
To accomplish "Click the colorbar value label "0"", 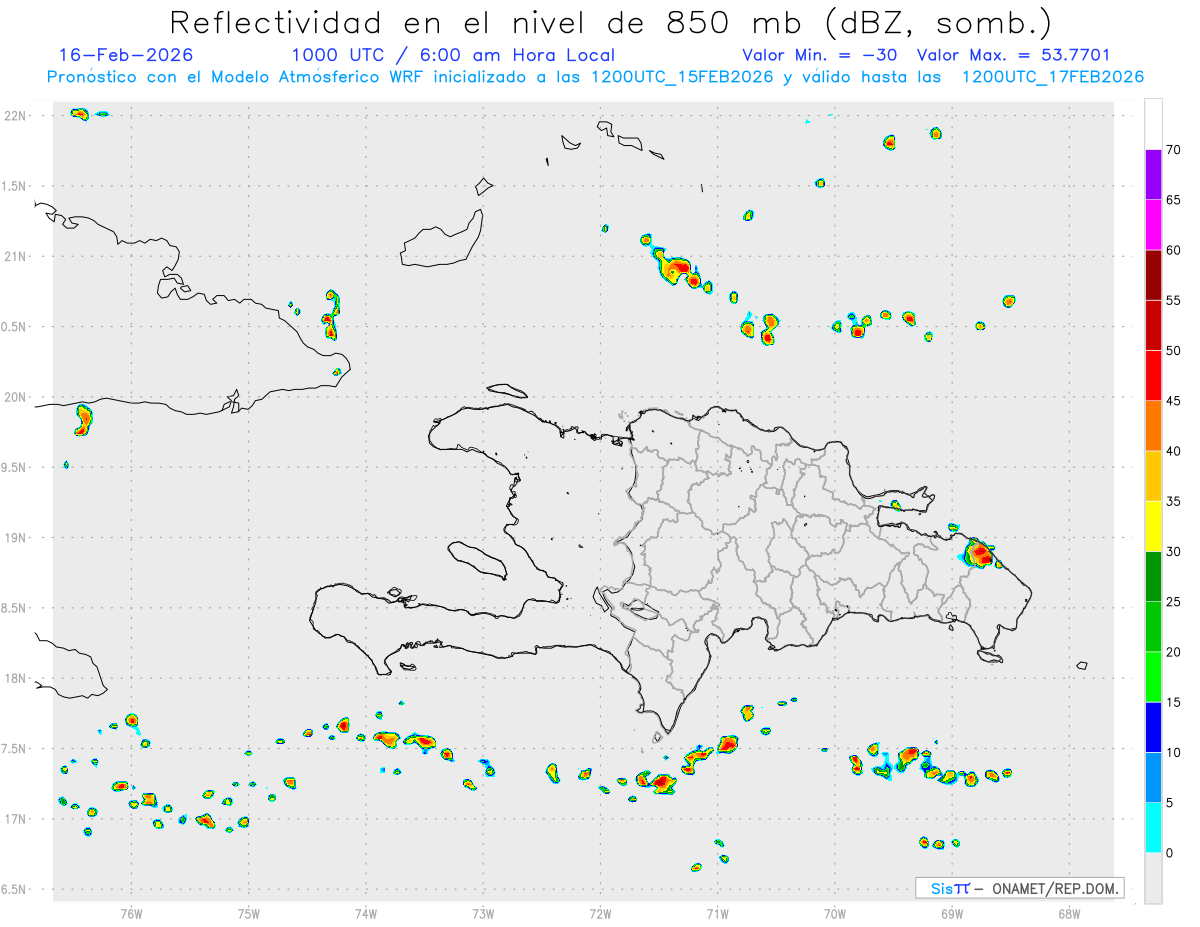I will click(1169, 853).
